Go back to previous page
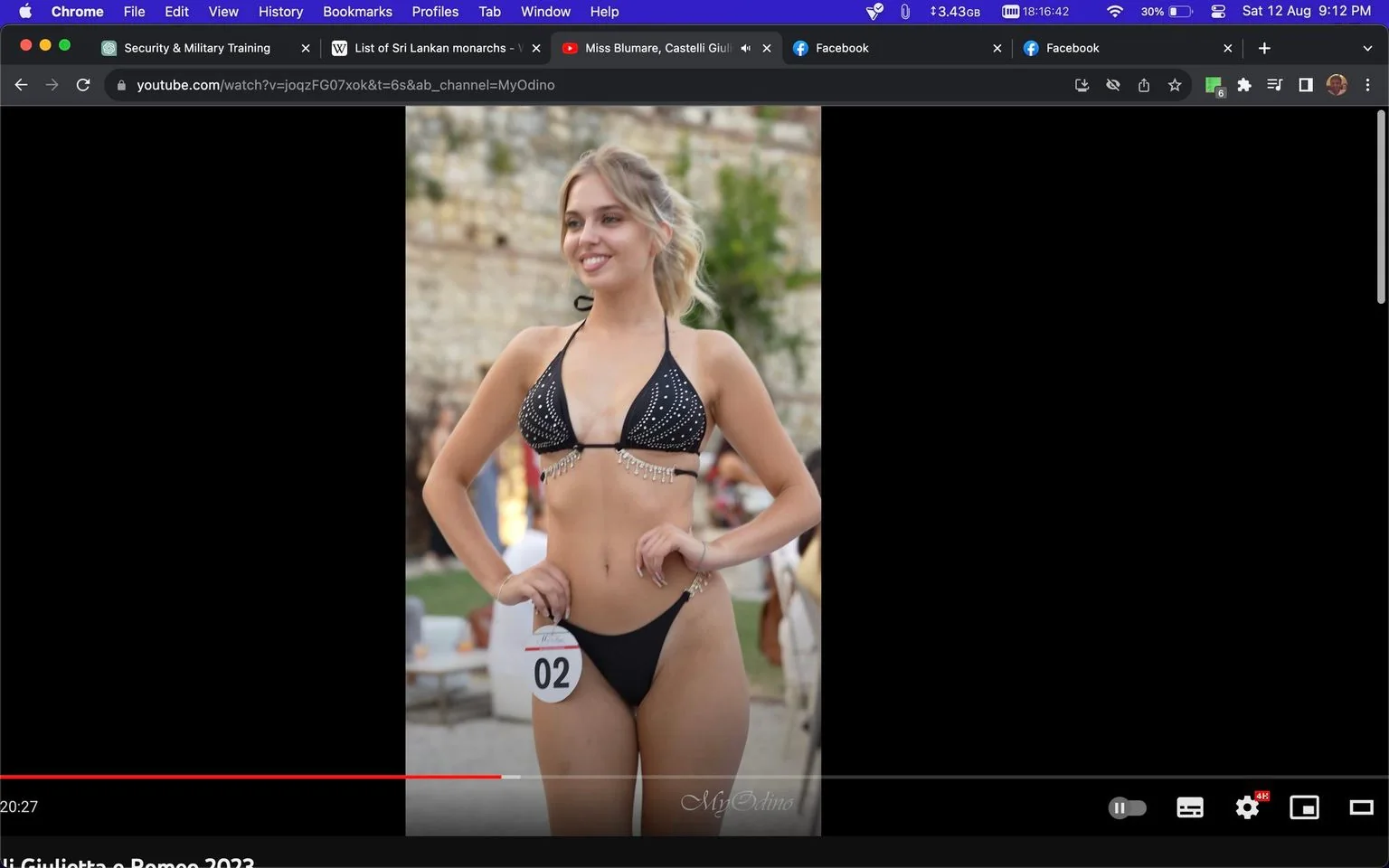 click(21, 85)
